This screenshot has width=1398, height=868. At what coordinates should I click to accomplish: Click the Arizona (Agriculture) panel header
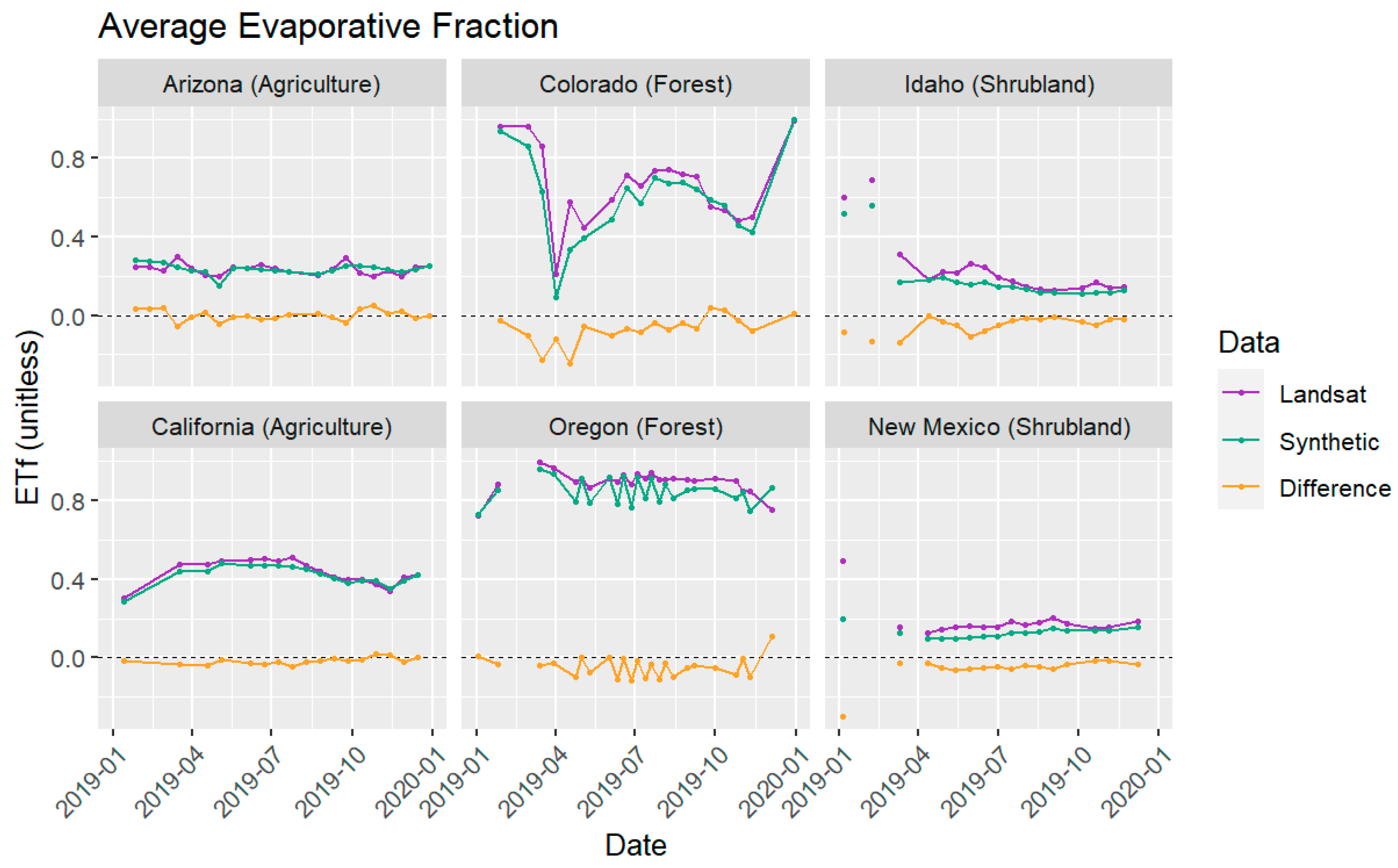click(272, 85)
